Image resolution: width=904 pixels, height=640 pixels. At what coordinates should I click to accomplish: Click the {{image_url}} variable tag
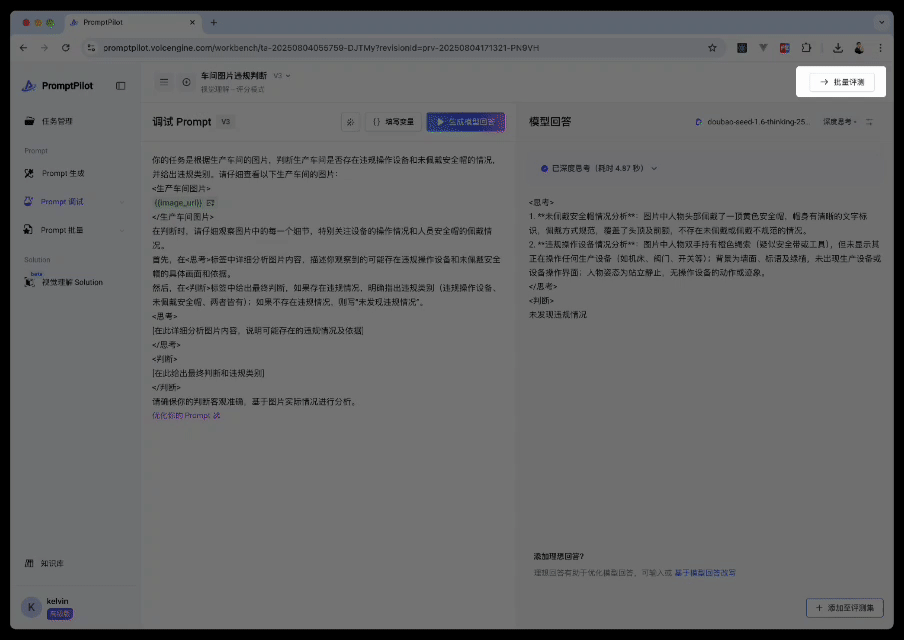[178, 203]
